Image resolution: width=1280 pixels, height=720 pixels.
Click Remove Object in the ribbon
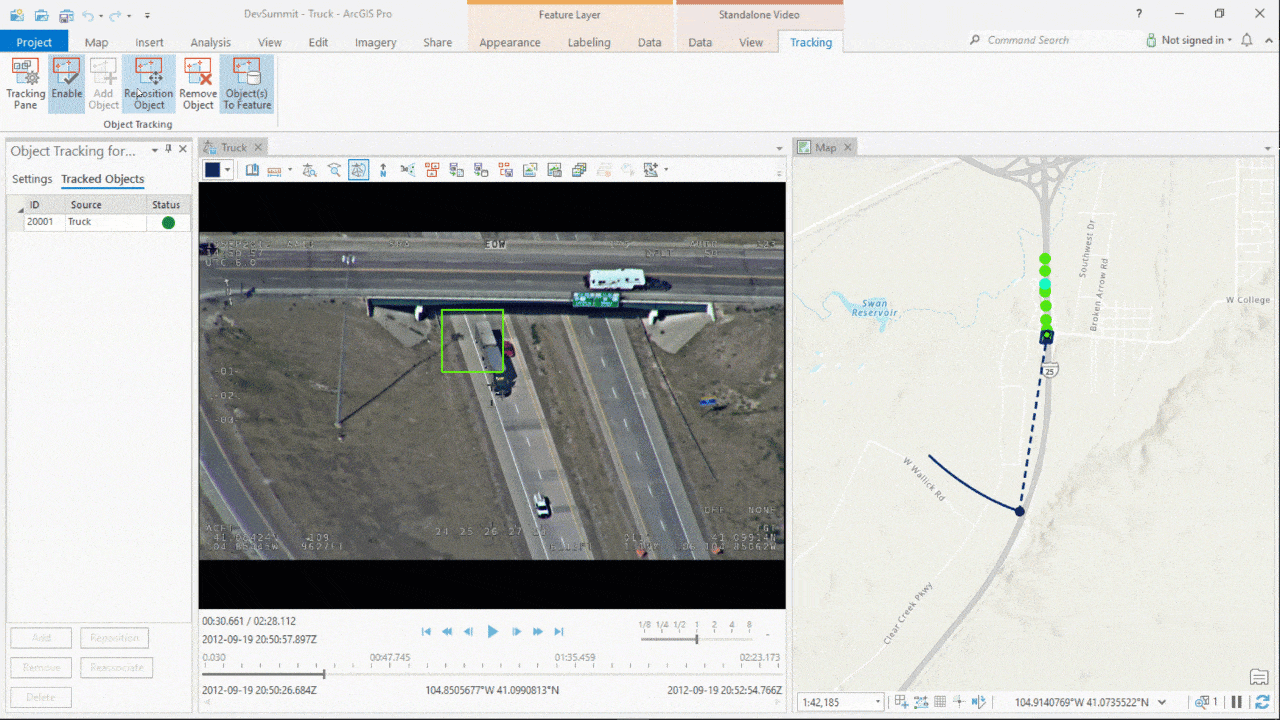[198, 84]
